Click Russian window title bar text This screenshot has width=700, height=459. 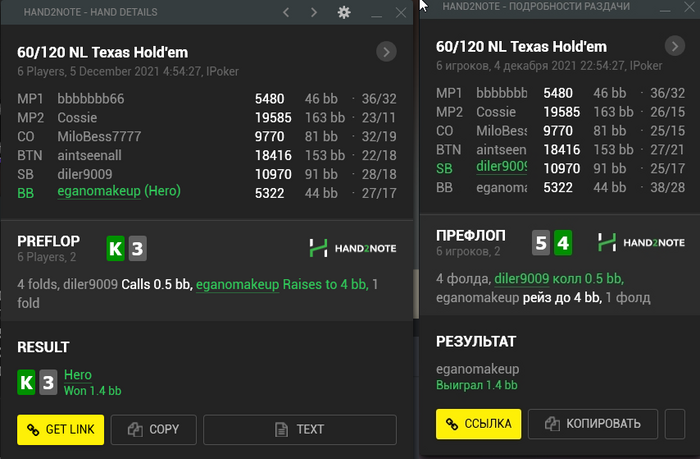[x=536, y=7]
